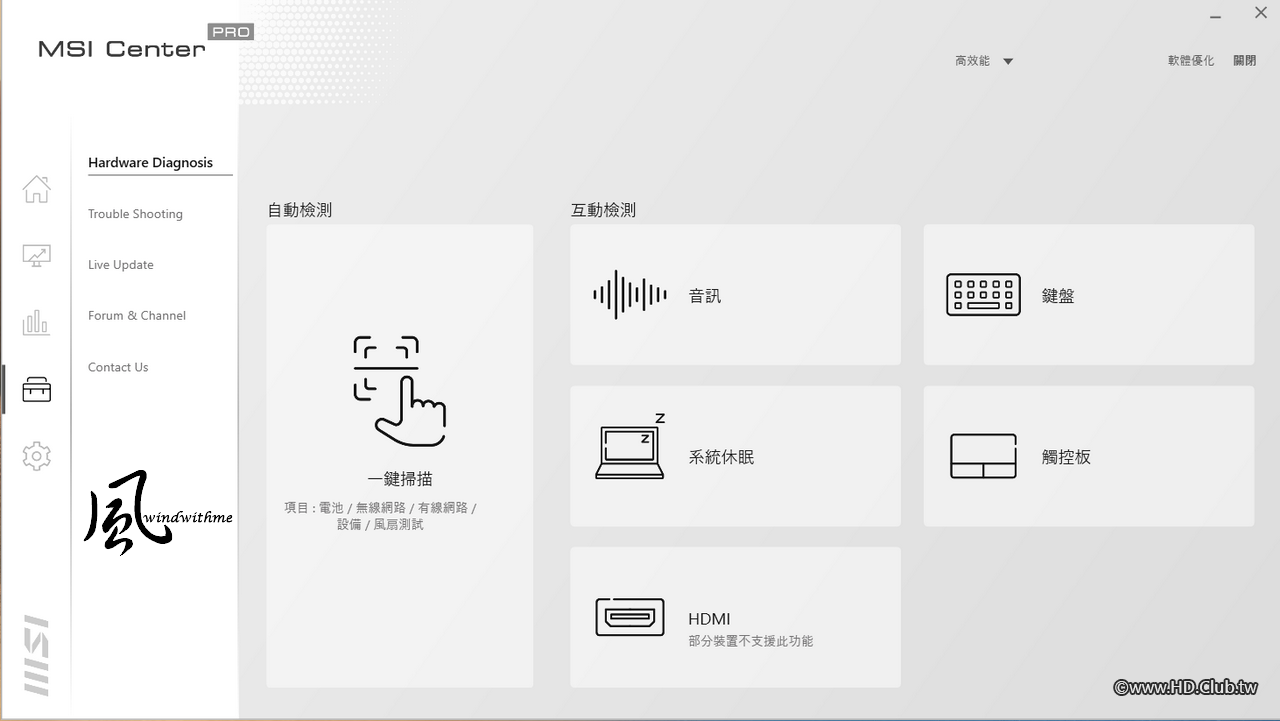Open the Home page from the sidebar
Viewport: 1280px width, 721px height.
(36, 189)
